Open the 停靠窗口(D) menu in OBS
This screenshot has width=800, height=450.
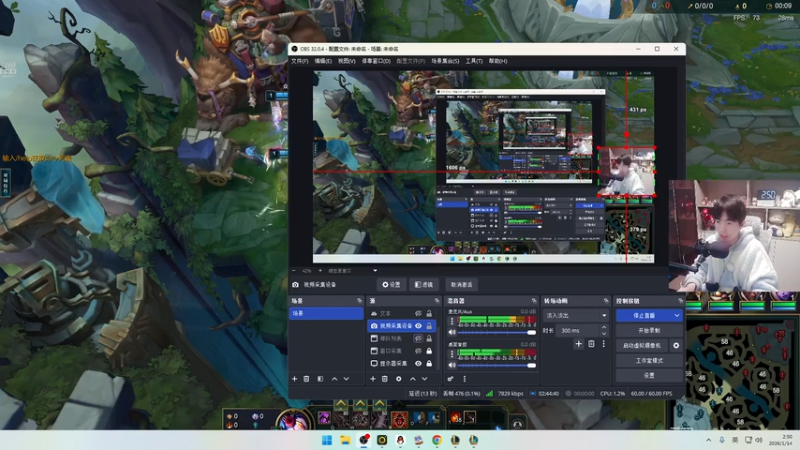pos(376,61)
